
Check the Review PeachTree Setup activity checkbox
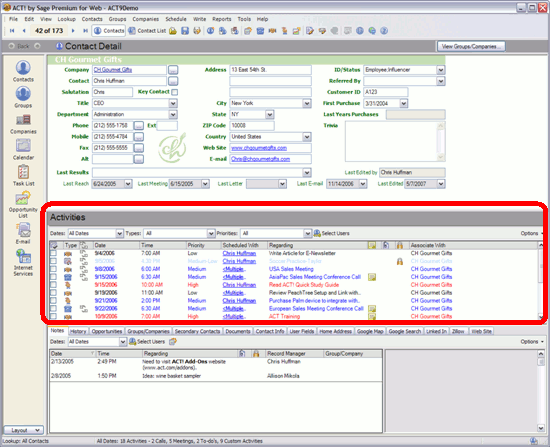click(x=53, y=293)
